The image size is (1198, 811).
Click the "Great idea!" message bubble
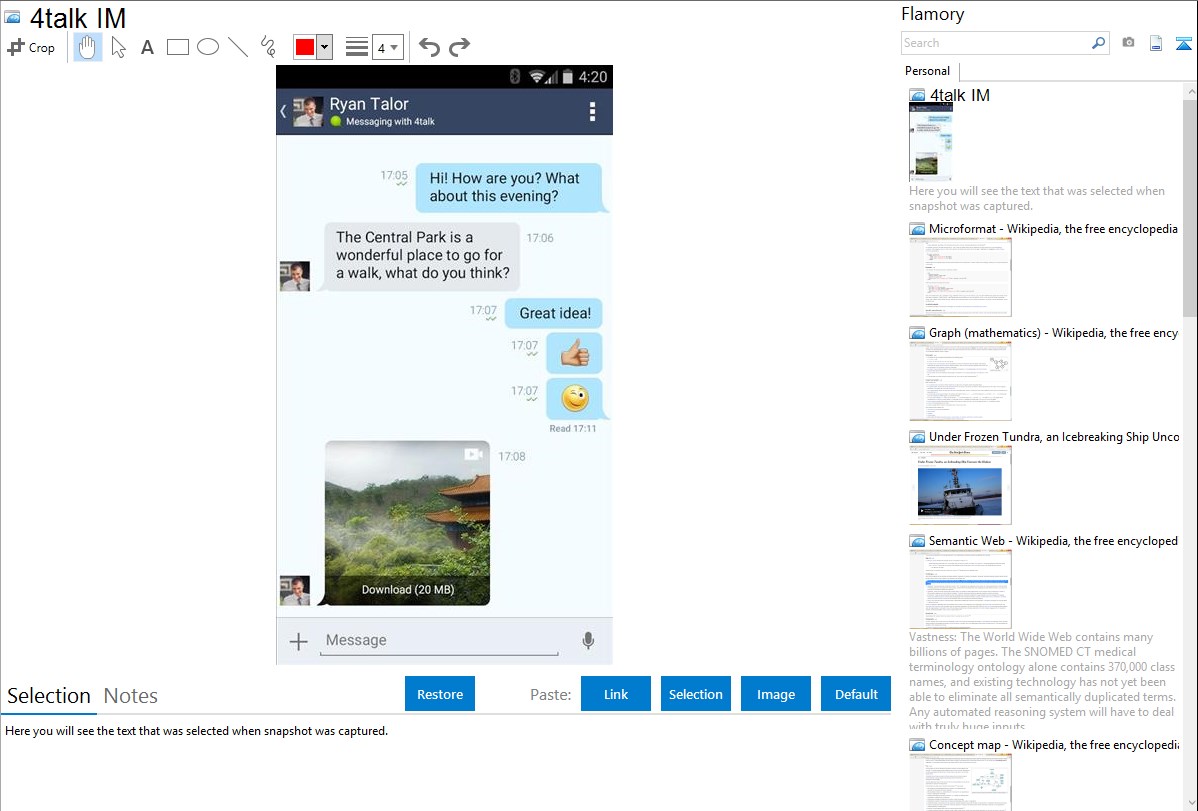click(x=555, y=313)
